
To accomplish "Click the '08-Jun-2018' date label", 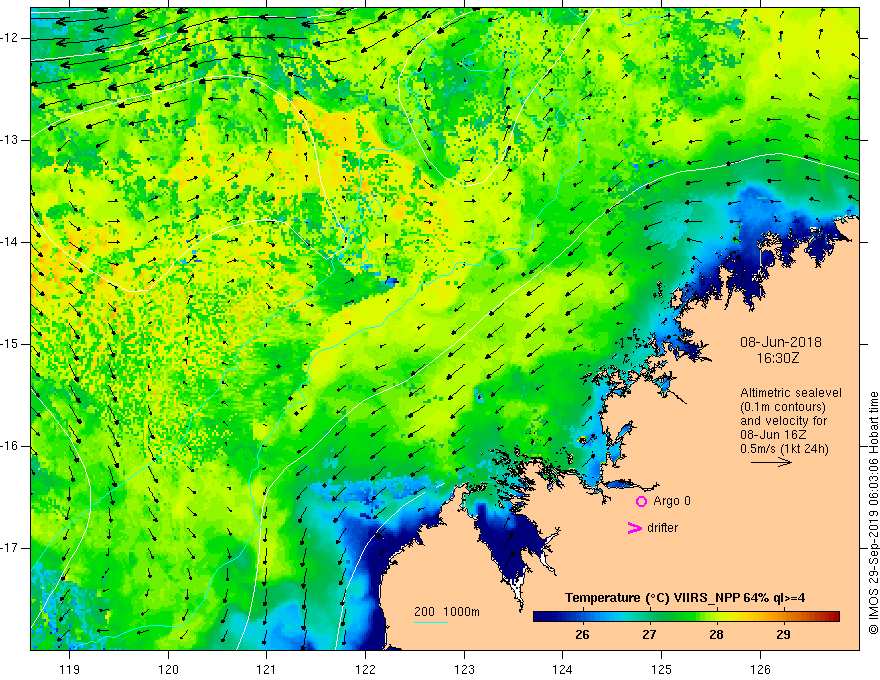I will [781, 342].
